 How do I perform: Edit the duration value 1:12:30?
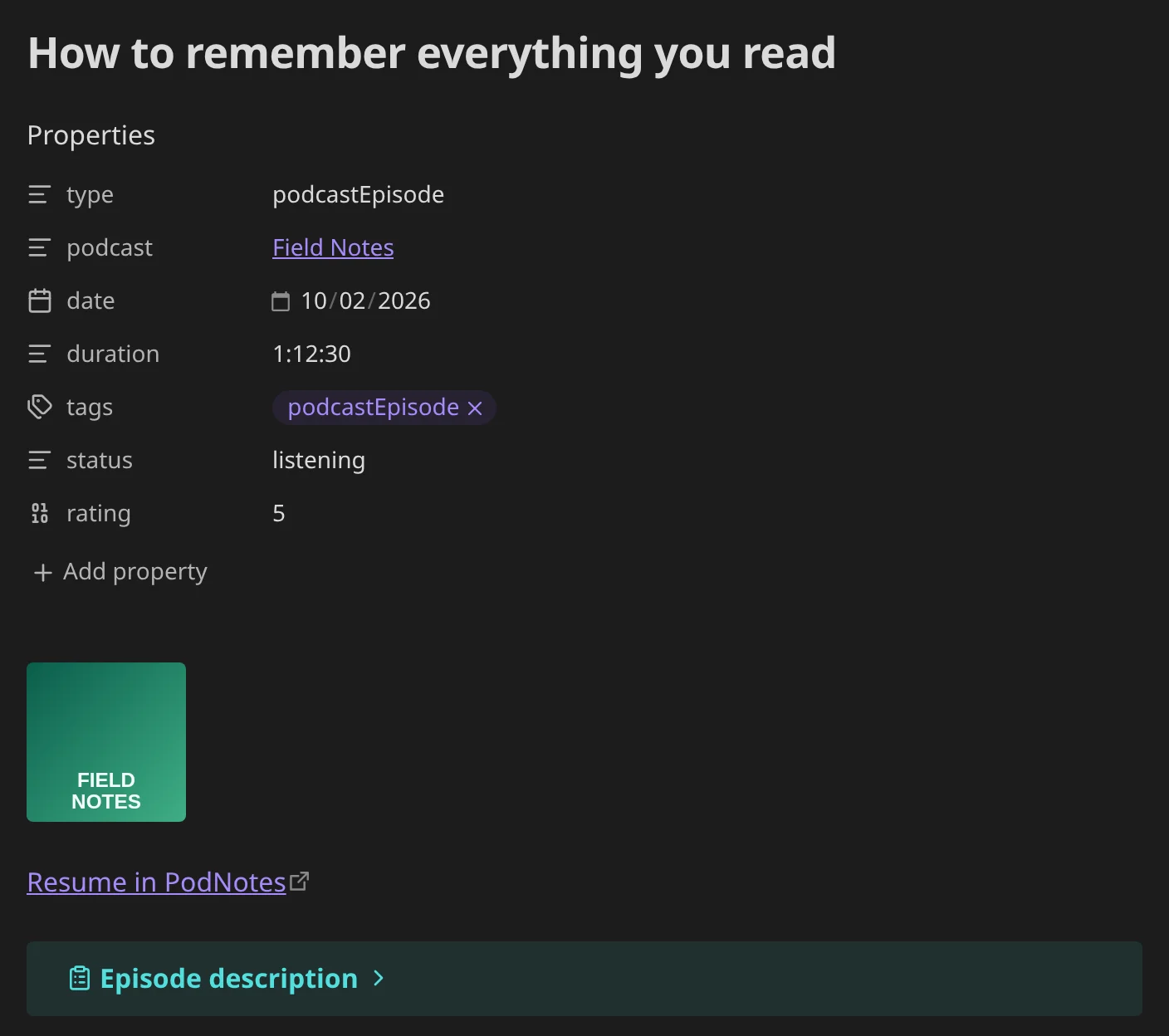311,354
